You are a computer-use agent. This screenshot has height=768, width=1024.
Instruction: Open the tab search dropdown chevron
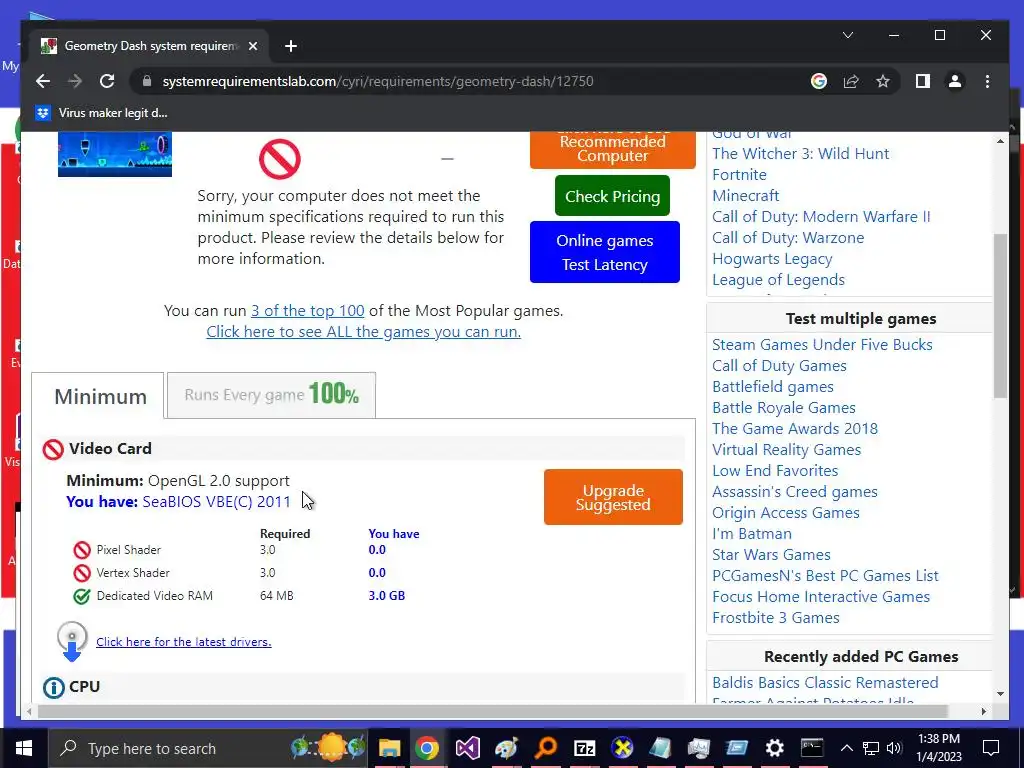tap(848, 35)
